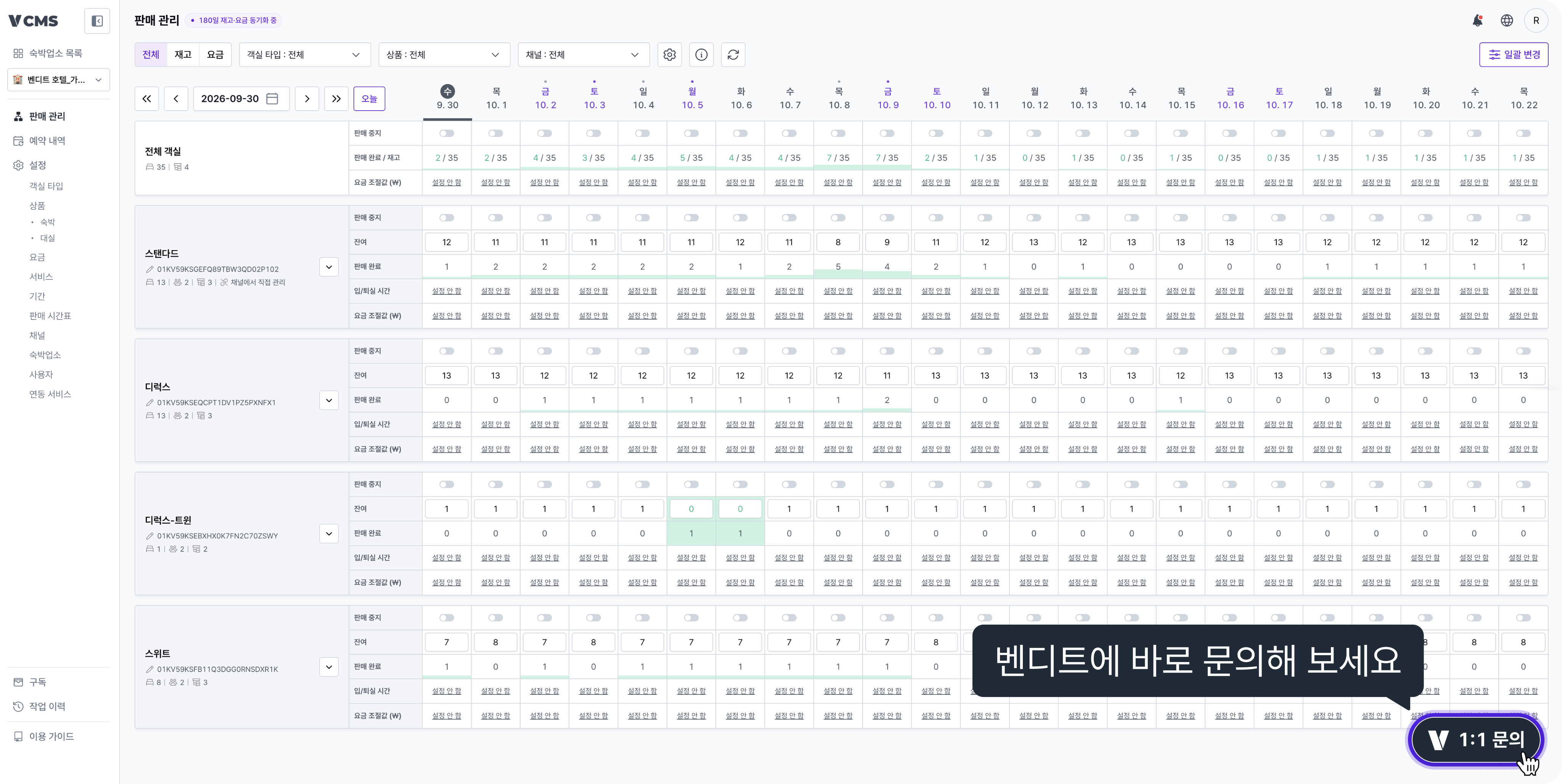Screen dimensions: 1562x784
Task: Open calendar icon in date field
Action: tap(272, 99)
